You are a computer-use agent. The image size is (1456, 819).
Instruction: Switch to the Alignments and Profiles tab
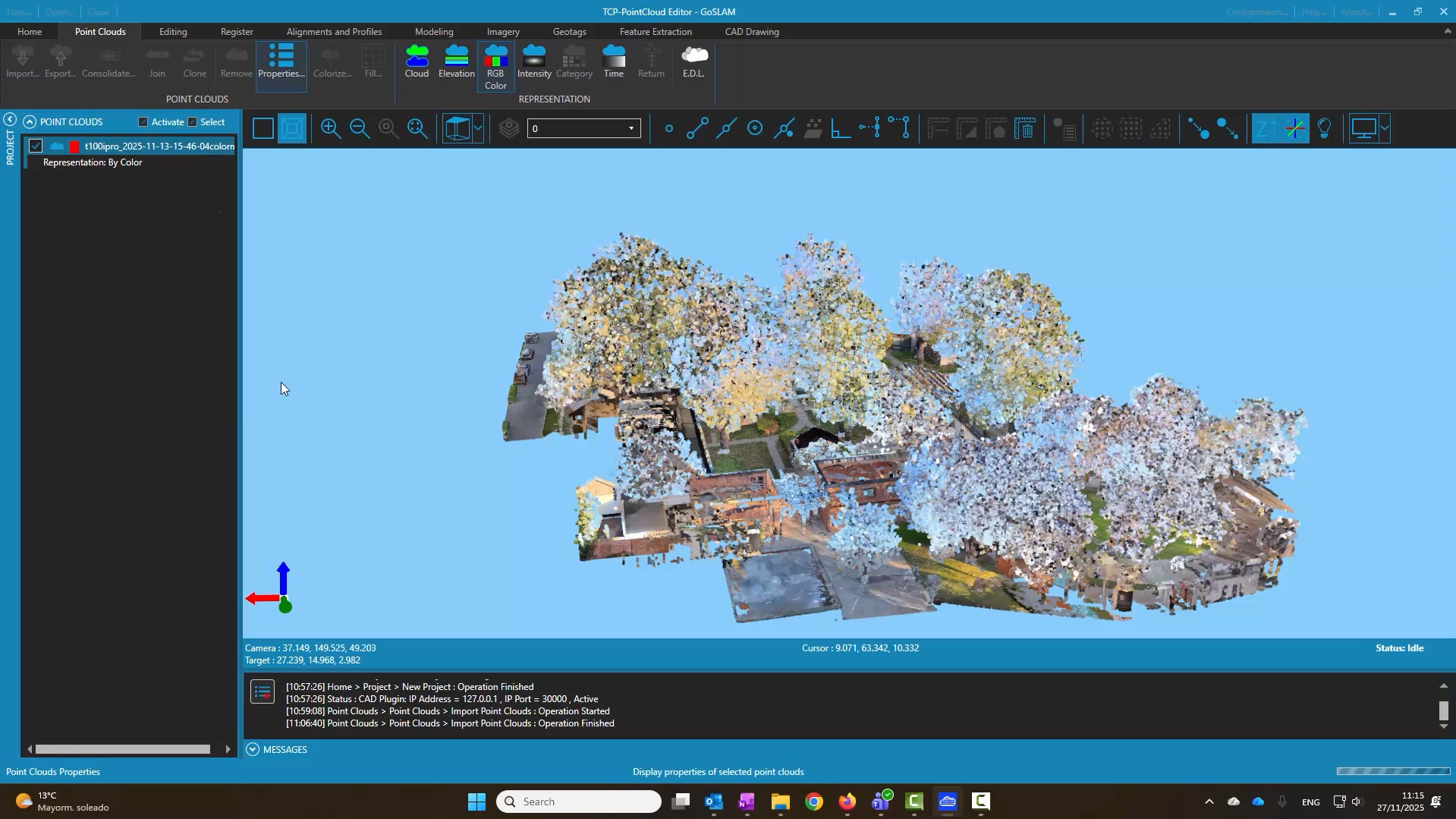334,32
